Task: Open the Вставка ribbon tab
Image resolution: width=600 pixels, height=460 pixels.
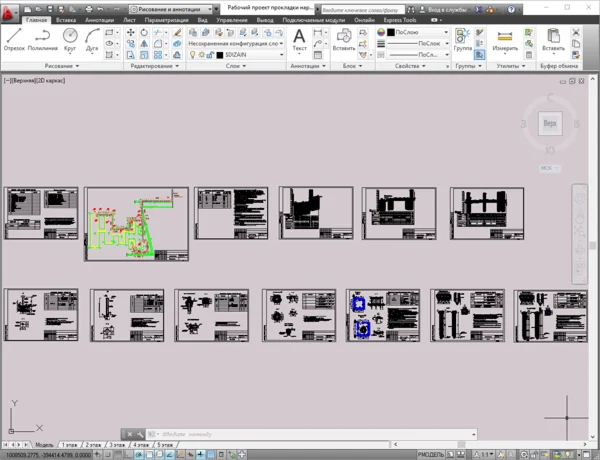Action: pyautogui.click(x=66, y=19)
